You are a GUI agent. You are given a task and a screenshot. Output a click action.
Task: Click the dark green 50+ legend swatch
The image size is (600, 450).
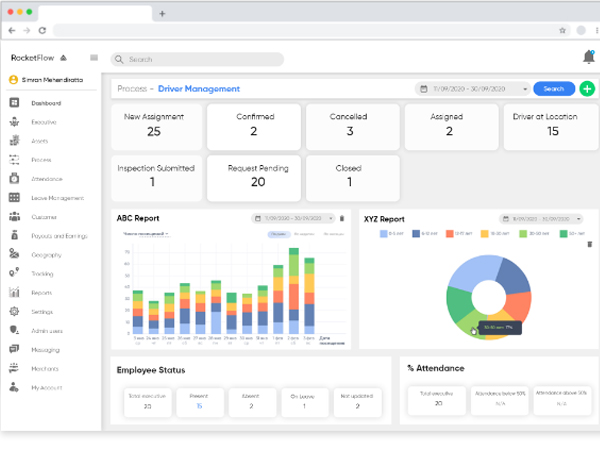click(x=563, y=234)
